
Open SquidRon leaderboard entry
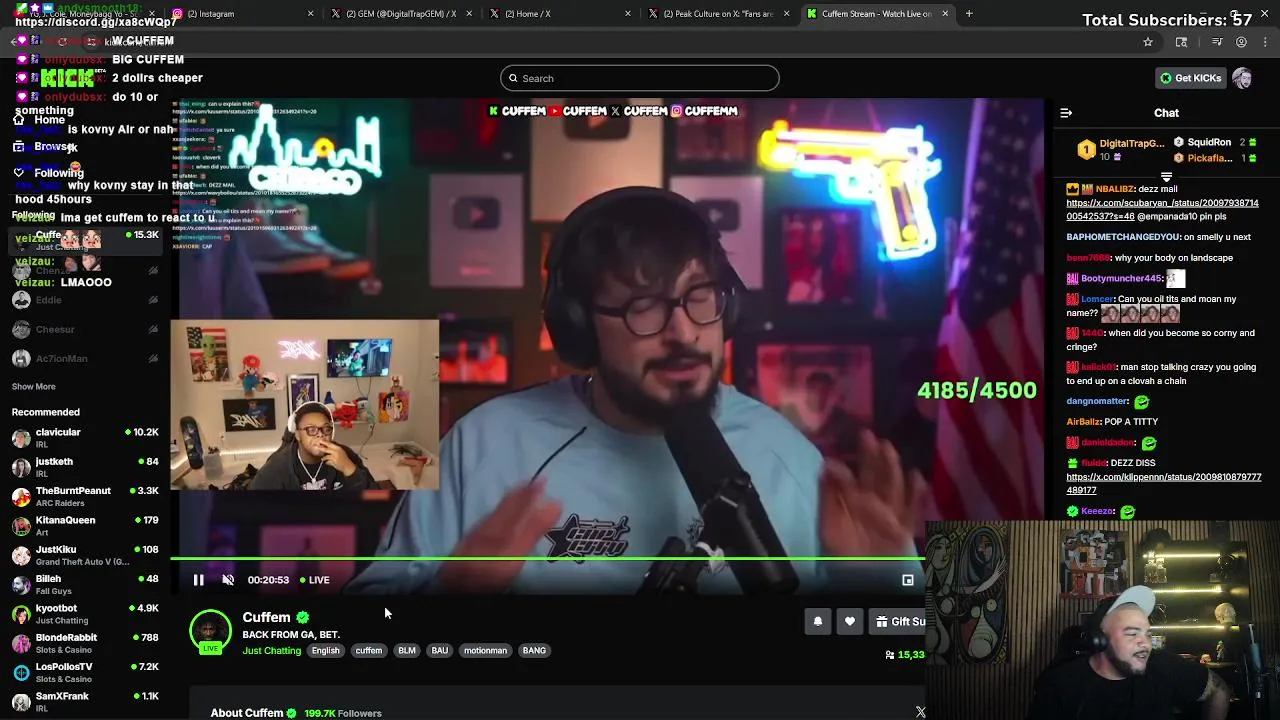click(x=1214, y=143)
